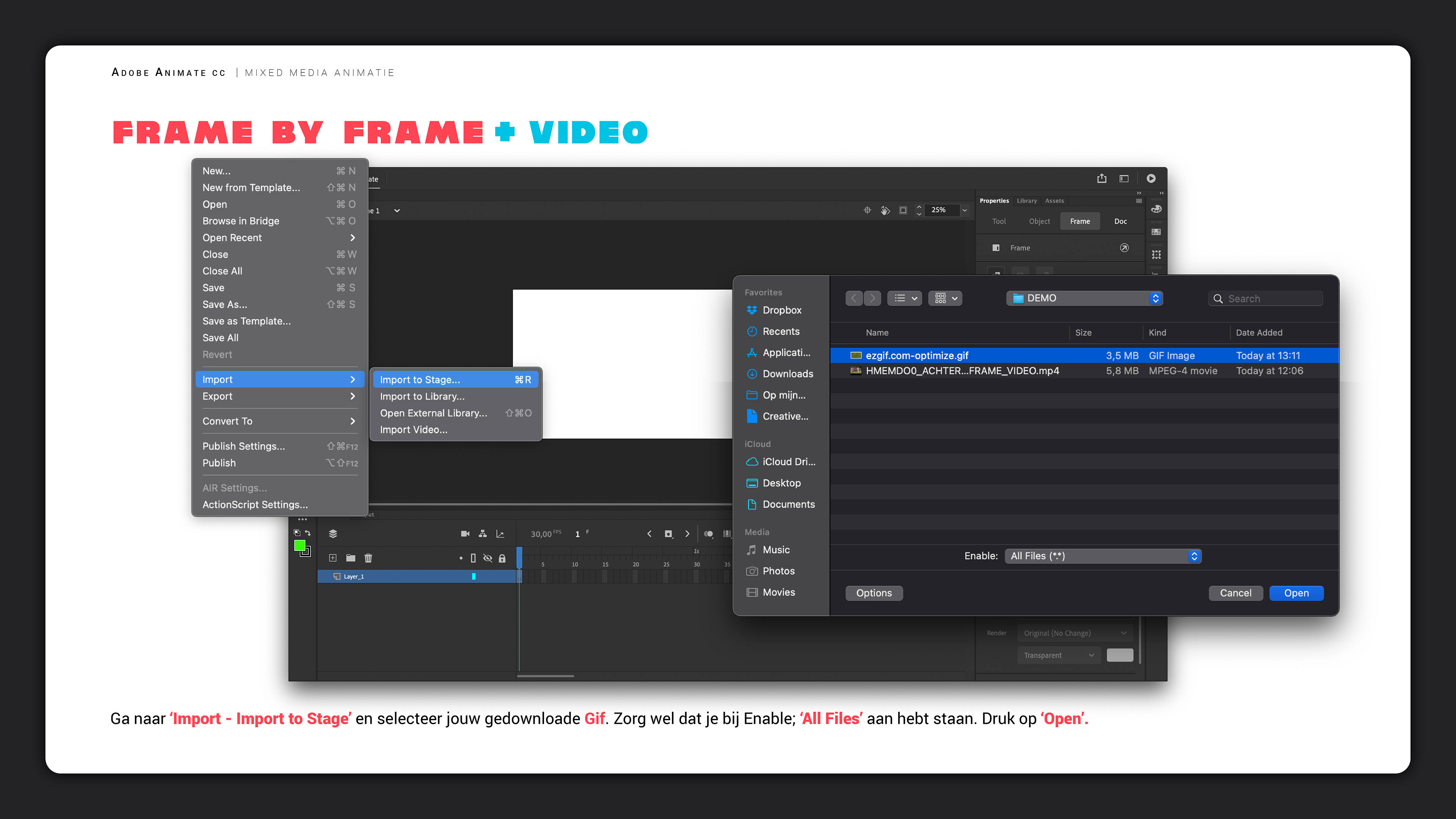The image size is (1456, 819).
Task: Click the share/export icon at the top right
Action: (1101, 179)
